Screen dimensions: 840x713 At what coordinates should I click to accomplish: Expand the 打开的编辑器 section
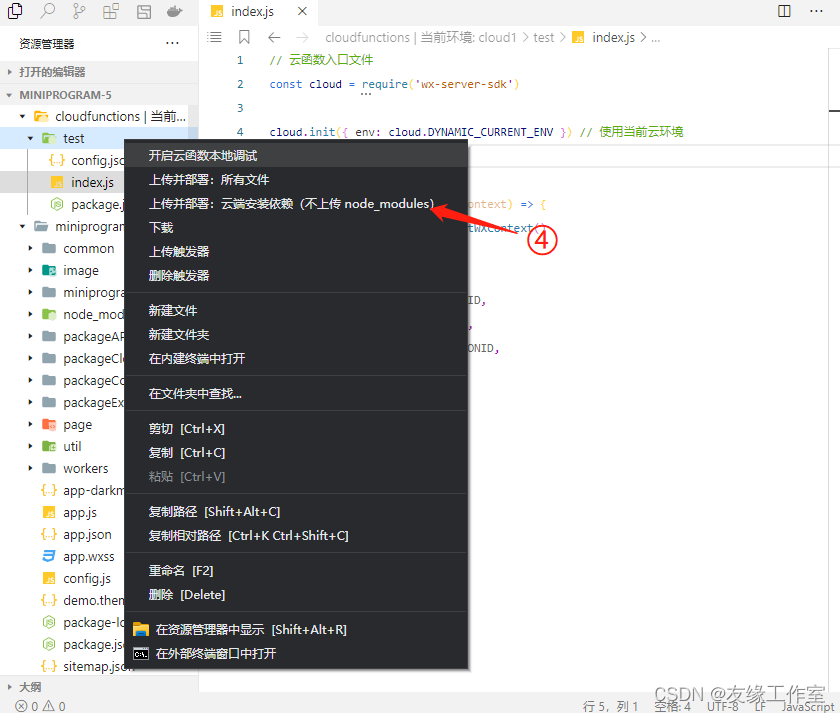(x=99, y=72)
